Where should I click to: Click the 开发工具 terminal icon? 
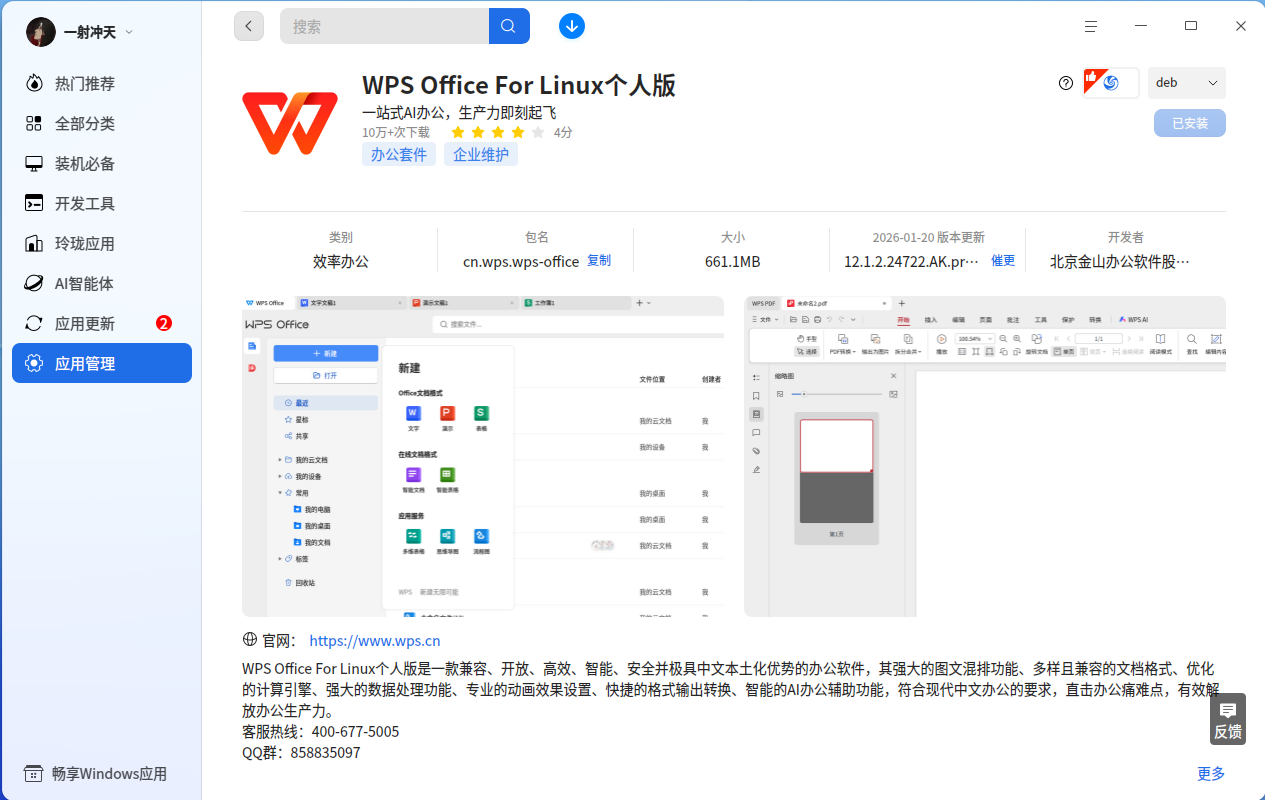click(34, 203)
